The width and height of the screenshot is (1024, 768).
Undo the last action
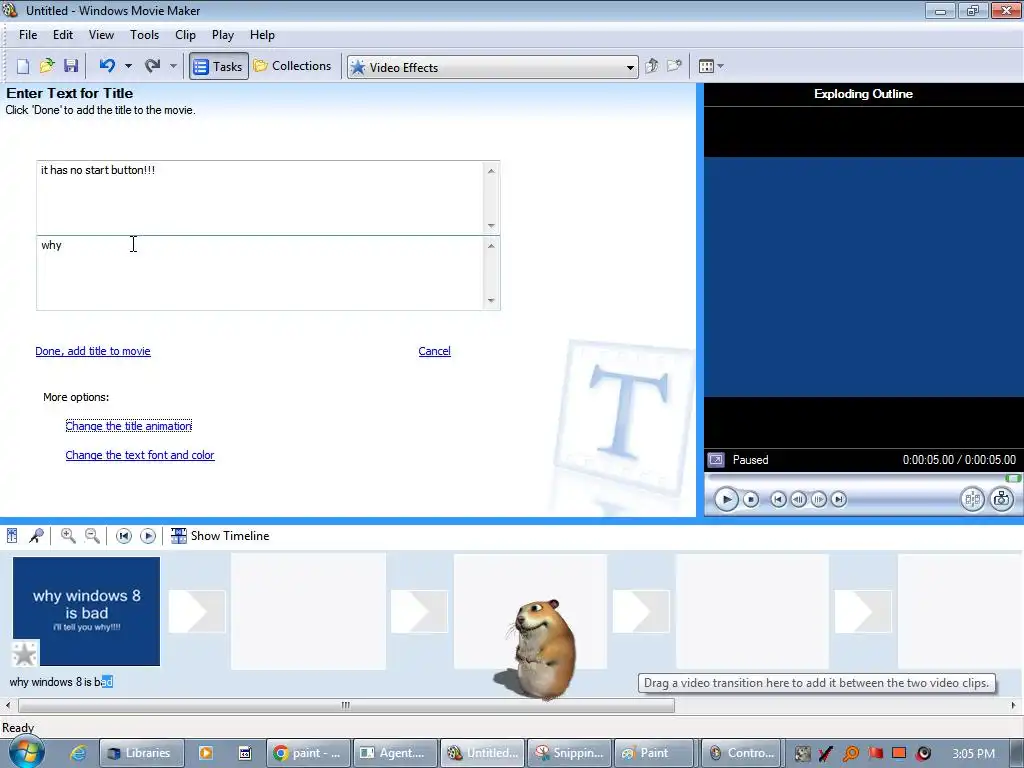tap(107, 66)
